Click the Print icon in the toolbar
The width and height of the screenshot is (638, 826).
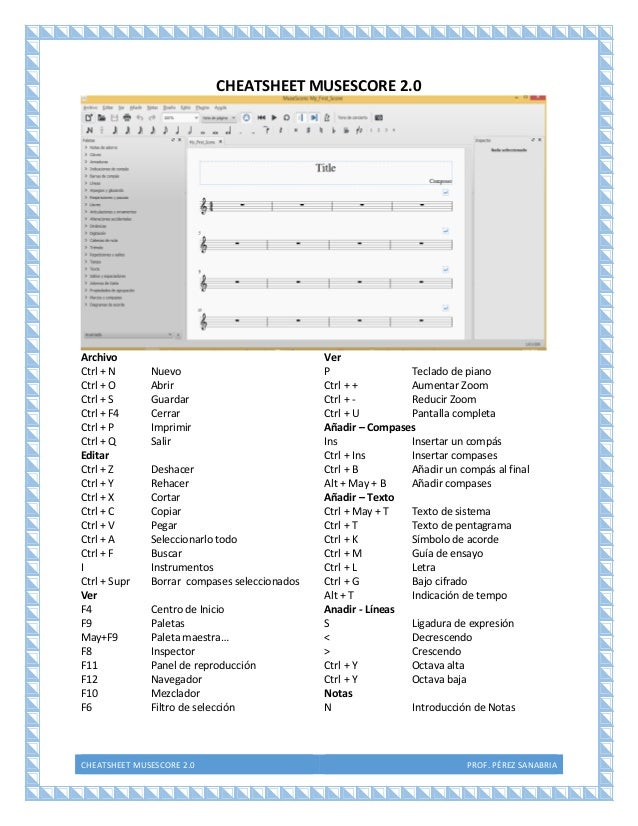(x=127, y=118)
